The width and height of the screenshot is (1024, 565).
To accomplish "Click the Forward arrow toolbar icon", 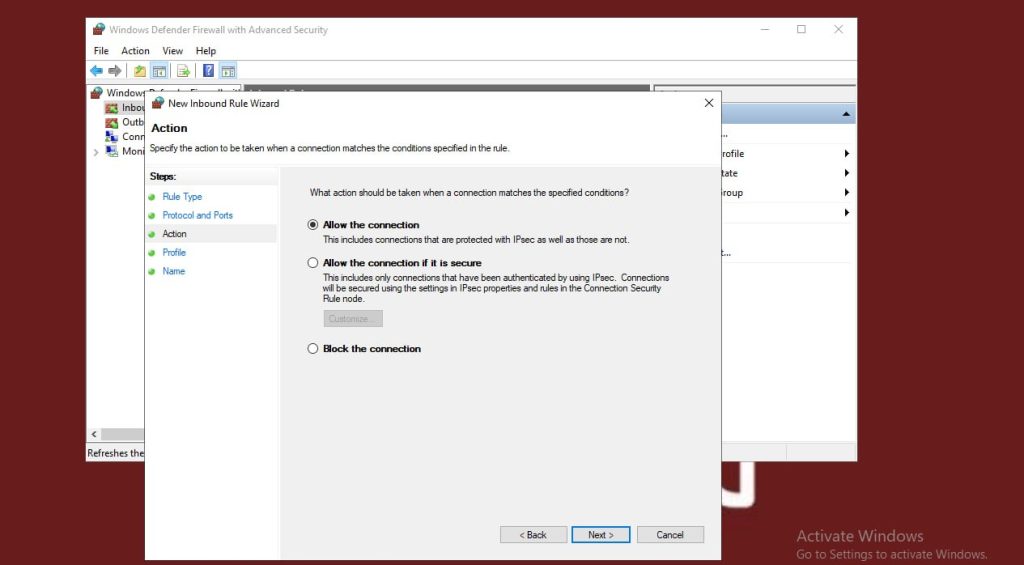I will (x=114, y=71).
